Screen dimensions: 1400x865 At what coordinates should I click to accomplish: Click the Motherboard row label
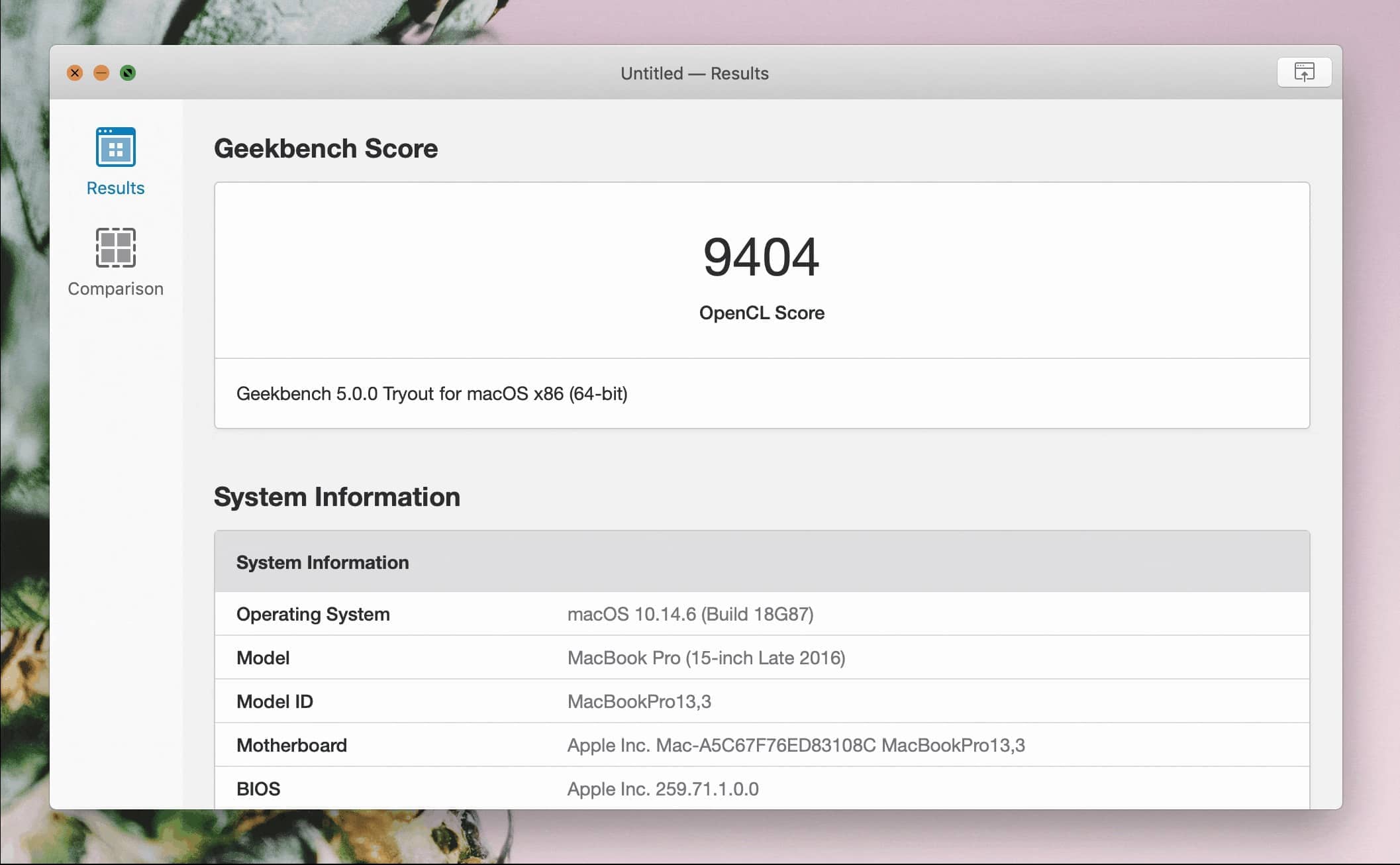[291, 745]
